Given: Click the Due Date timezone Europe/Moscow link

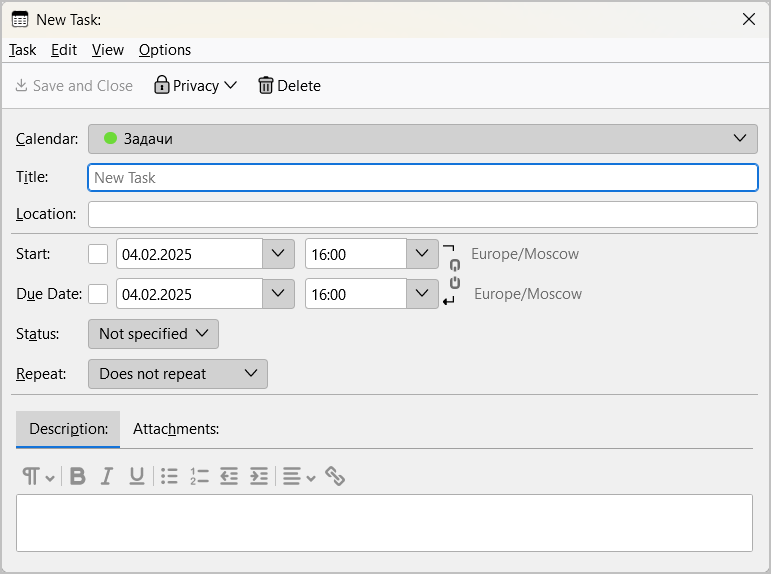Looking at the screenshot, I should click(528, 294).
